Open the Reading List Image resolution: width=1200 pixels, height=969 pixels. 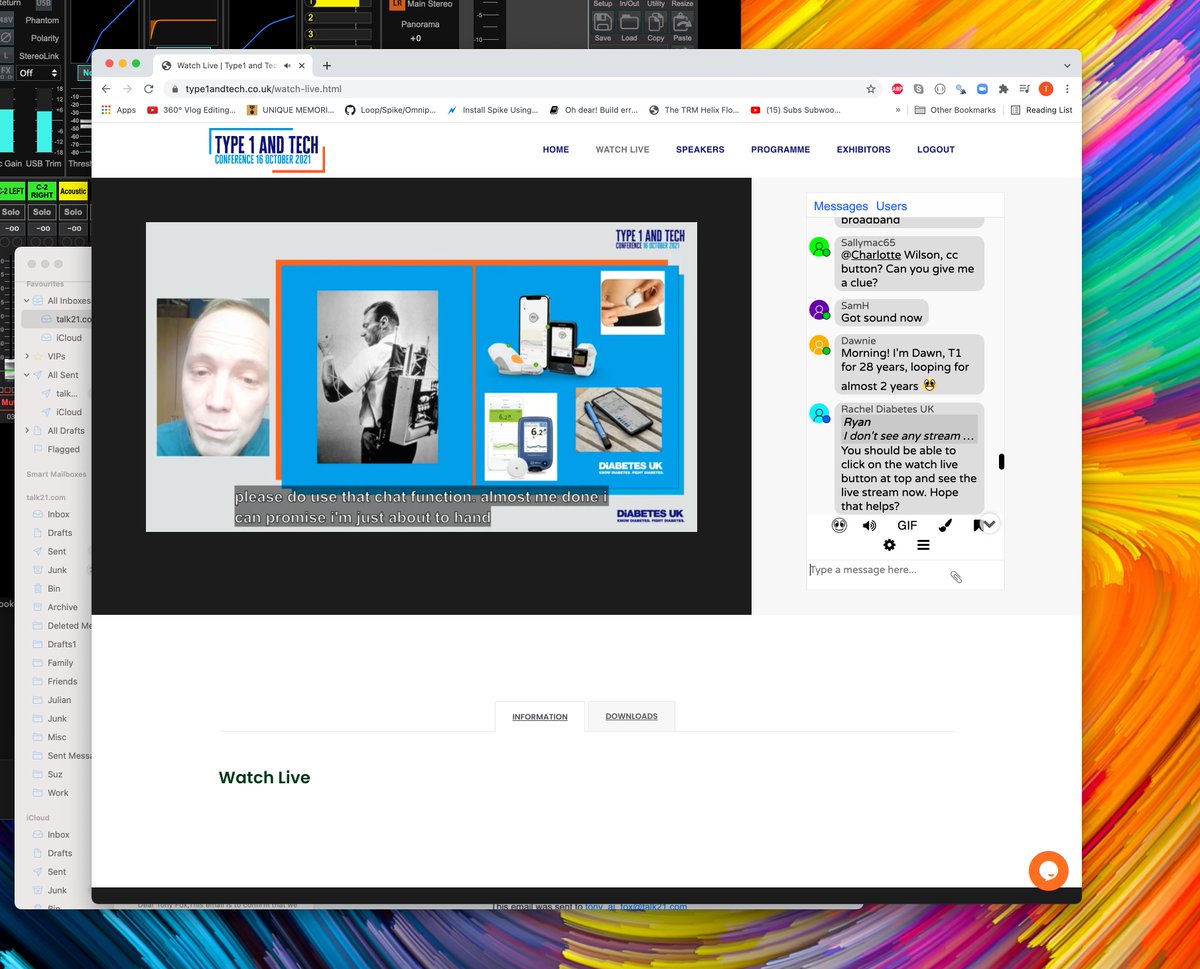pos(1041,110)
